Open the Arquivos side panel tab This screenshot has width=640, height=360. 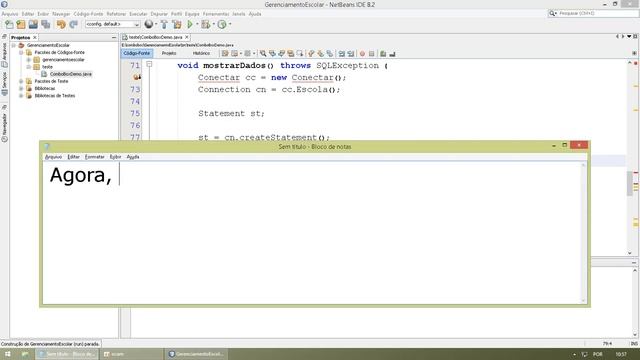point(4,54)
